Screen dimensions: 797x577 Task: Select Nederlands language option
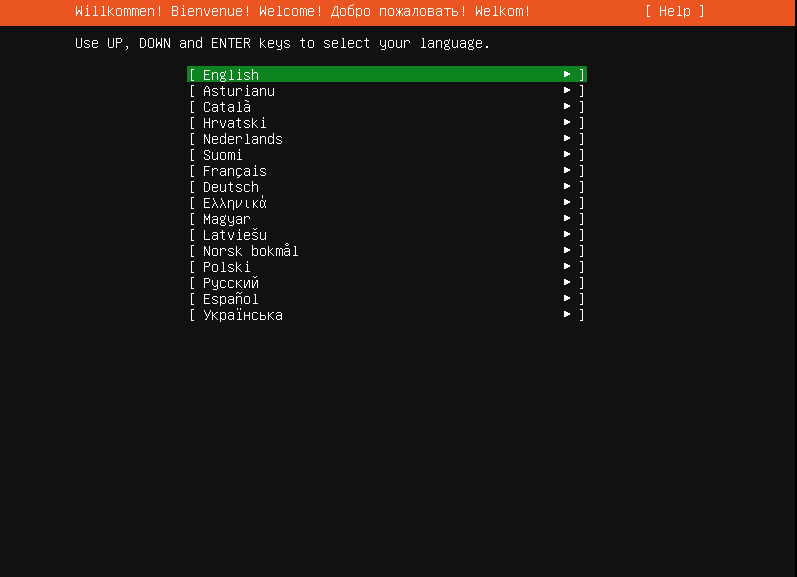point(387,138)
